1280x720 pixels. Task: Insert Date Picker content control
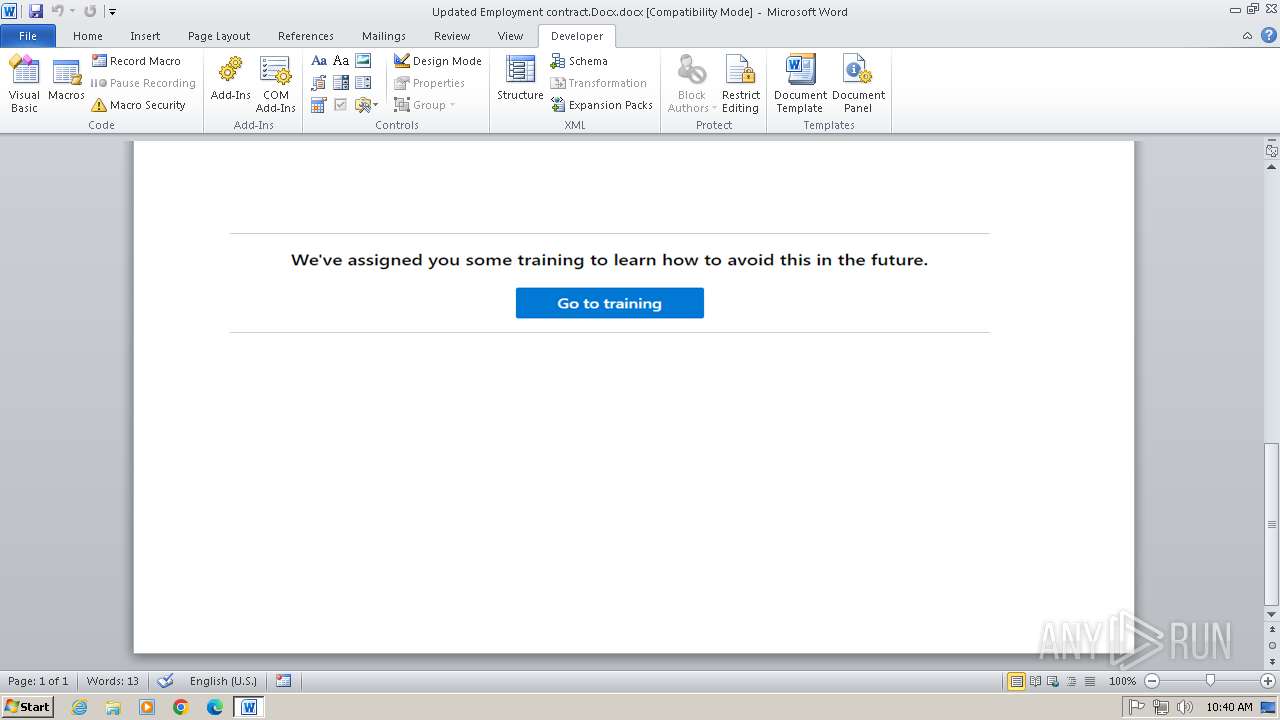click(319, 105)
